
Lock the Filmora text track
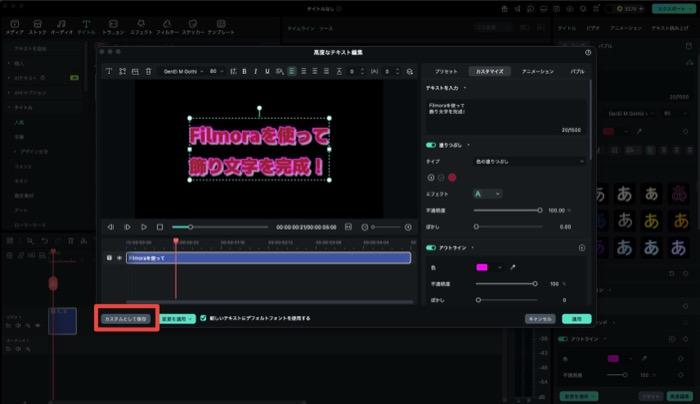[109, 258]
